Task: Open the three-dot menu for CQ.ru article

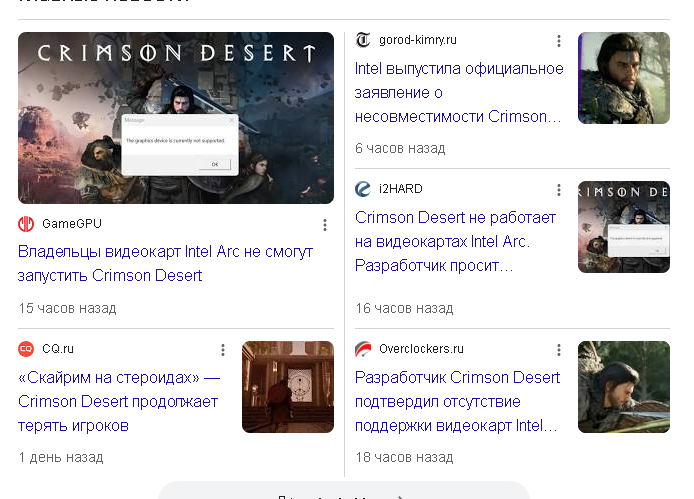Action: [223, 350]
